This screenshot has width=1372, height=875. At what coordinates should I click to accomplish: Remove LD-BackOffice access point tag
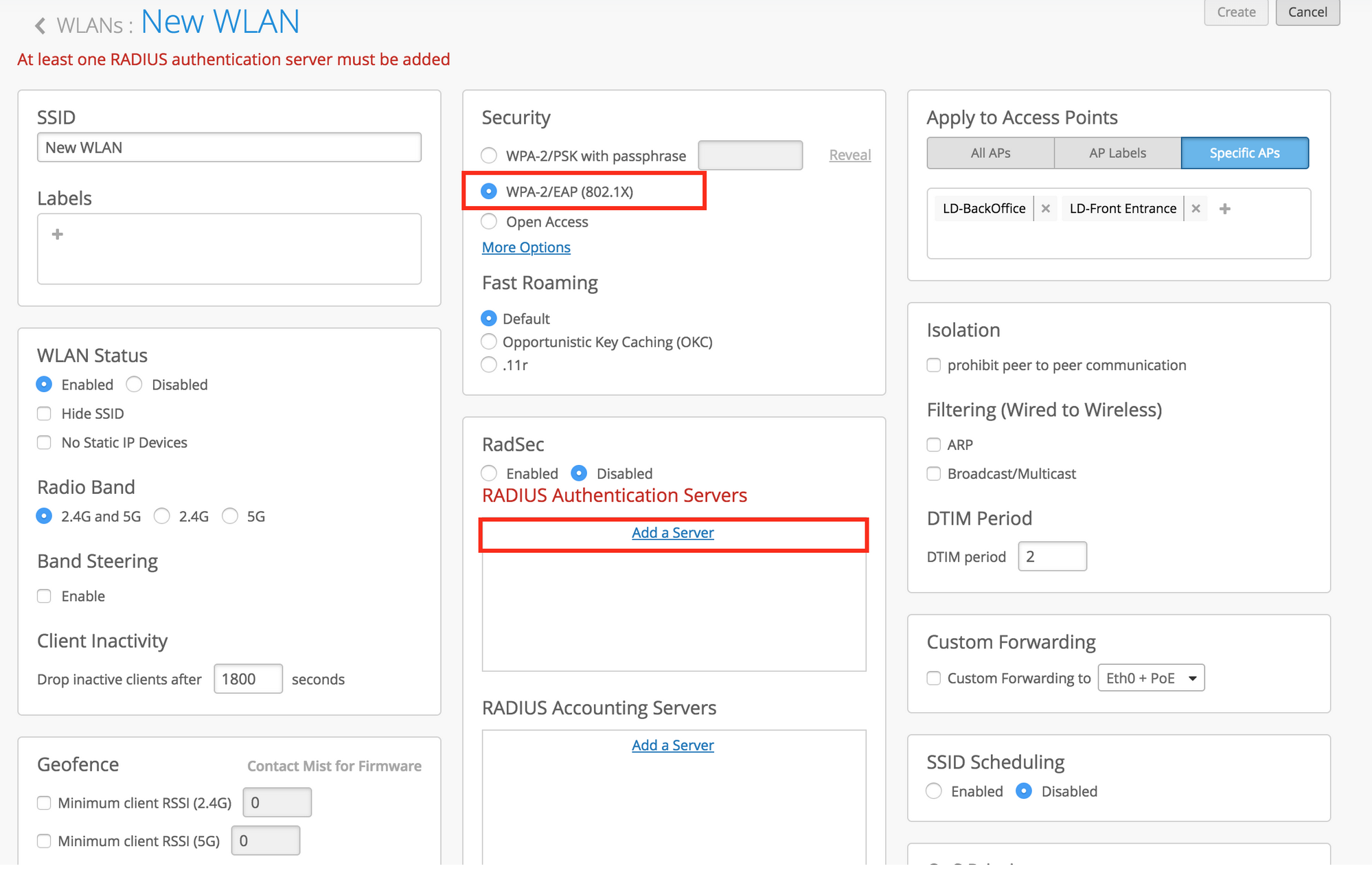(1045, 208)
